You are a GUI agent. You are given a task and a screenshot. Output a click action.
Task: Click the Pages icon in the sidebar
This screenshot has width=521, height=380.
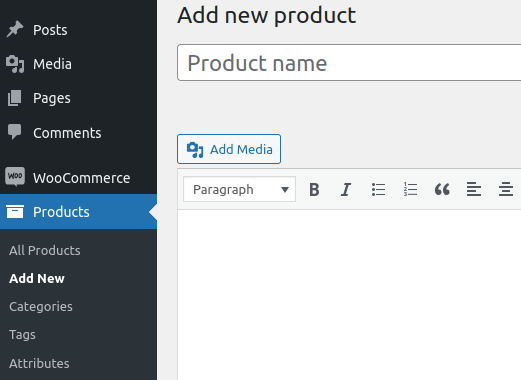14,98
